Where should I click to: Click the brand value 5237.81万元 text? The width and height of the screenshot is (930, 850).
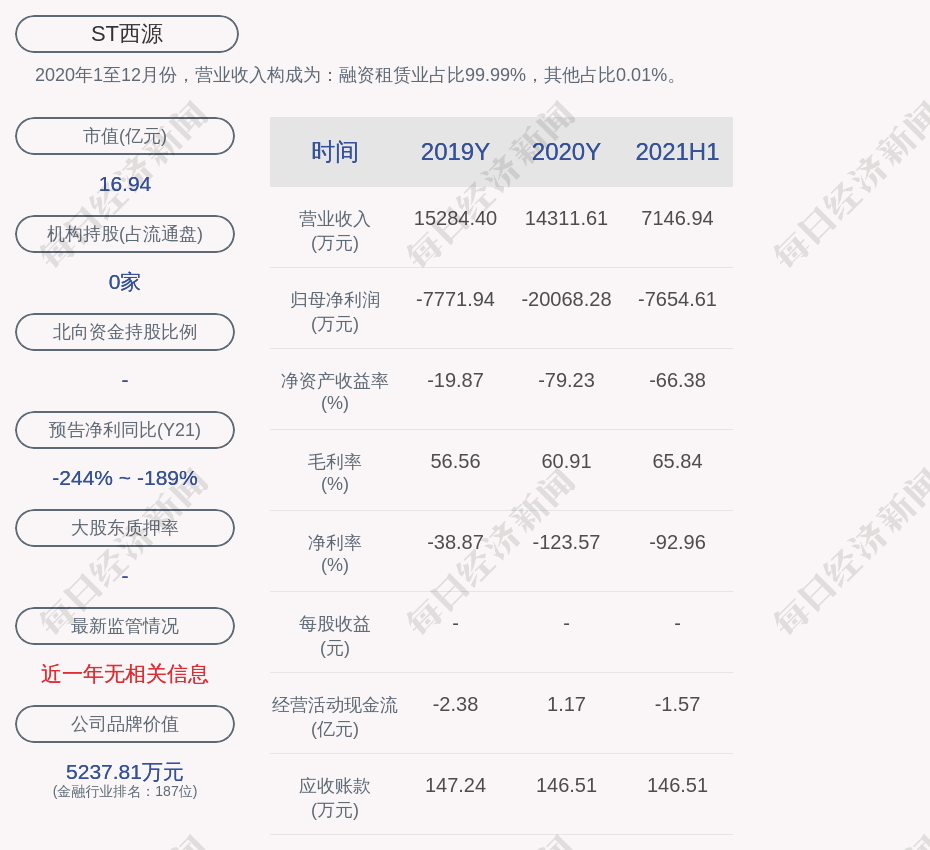click(x=125, y=772)
